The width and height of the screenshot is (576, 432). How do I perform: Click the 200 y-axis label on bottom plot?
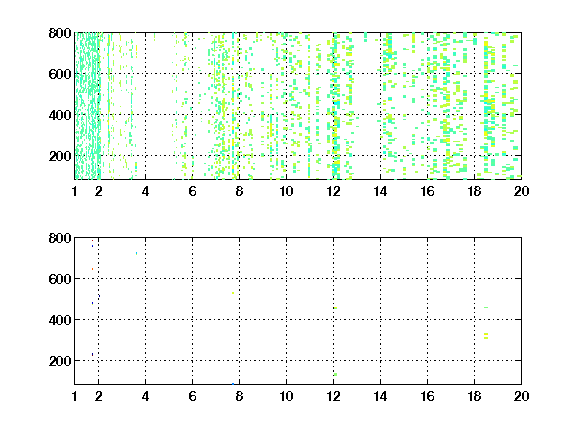click(60, 361)
